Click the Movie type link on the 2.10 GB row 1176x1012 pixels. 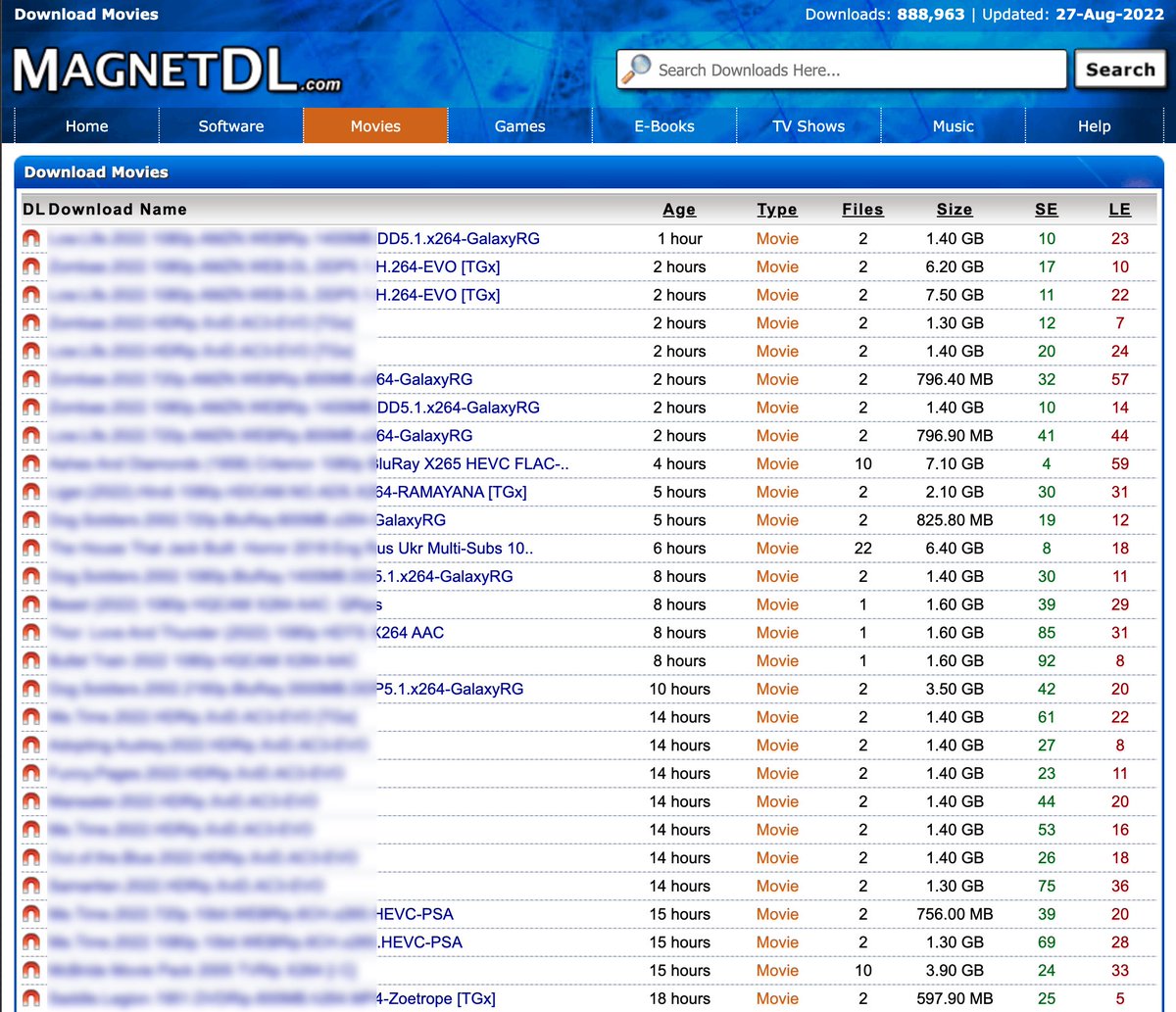(x=777, y=492)
